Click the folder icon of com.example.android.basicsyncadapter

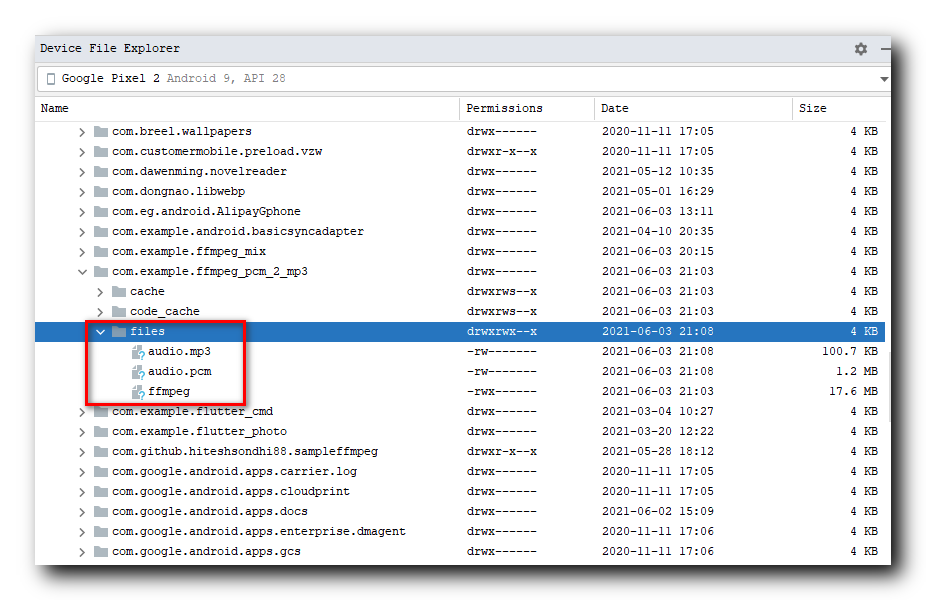click(x=101, y=231)
